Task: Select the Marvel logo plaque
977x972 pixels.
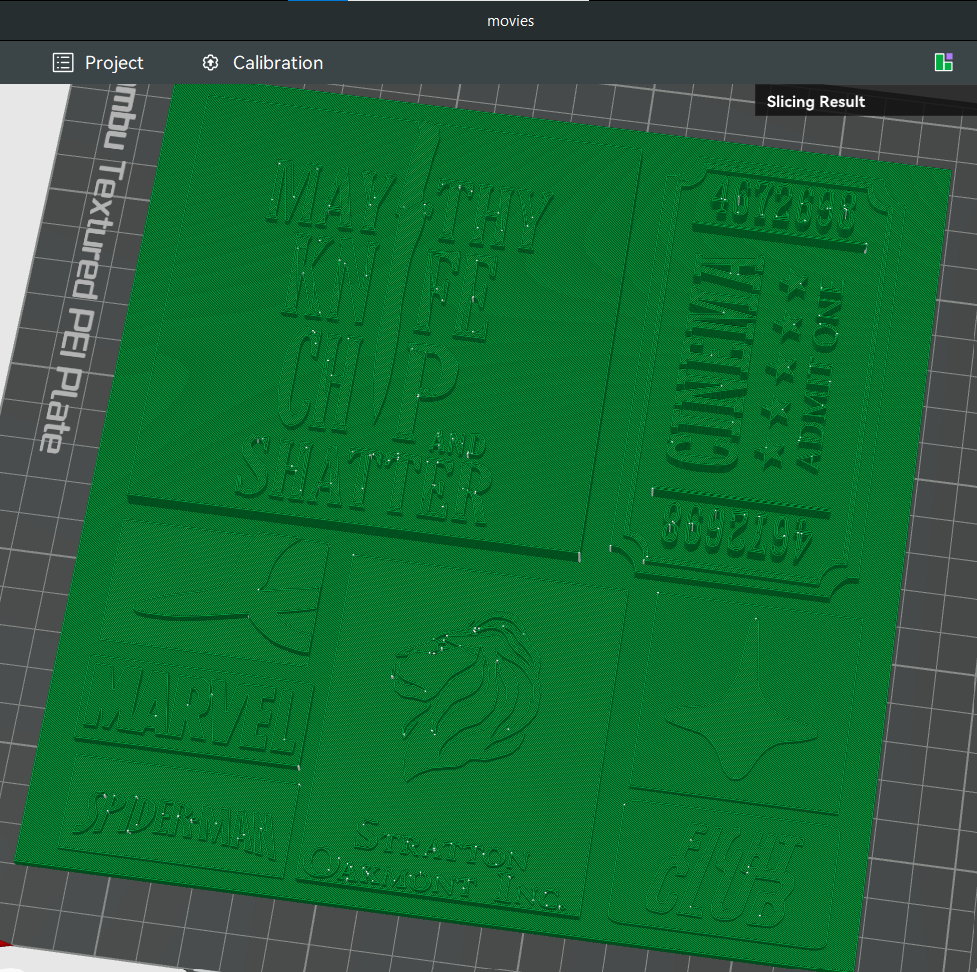Action: 193,713
